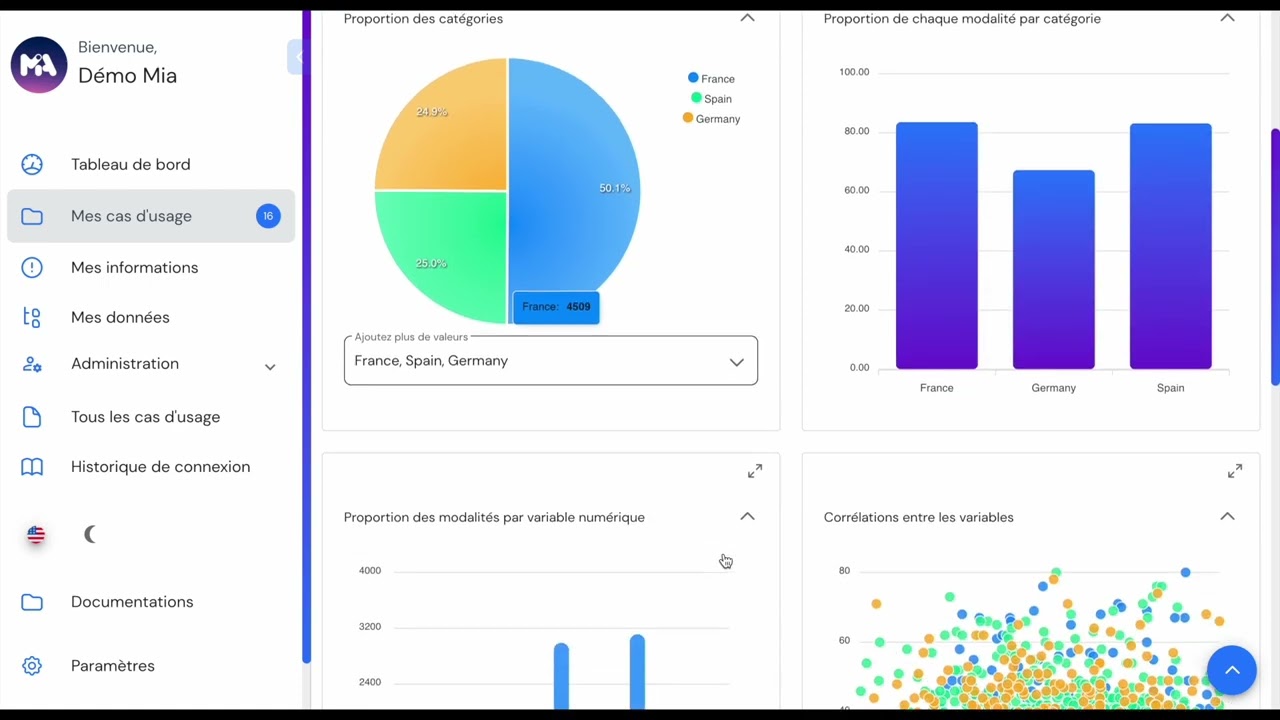Toggle France series in pie legend

tap(711, 78)
